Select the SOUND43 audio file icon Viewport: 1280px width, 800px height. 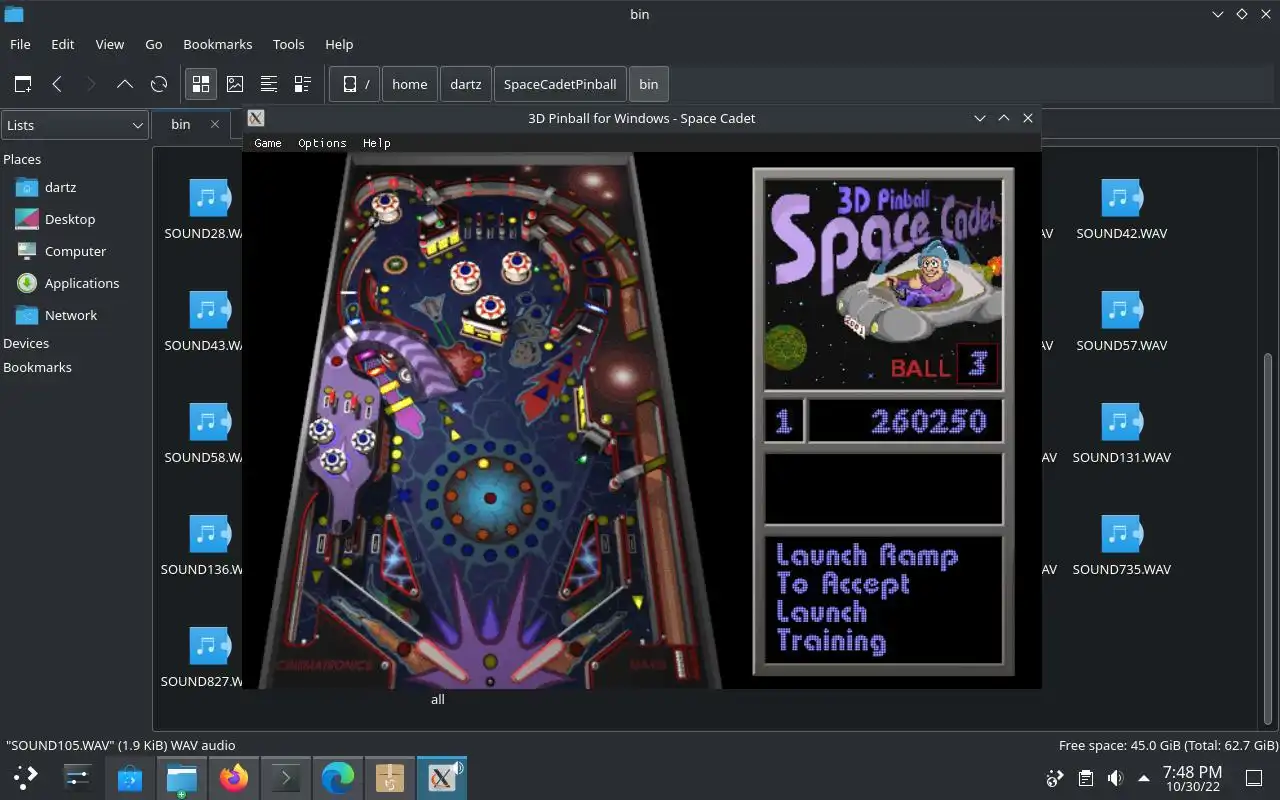tap(209, 310)
